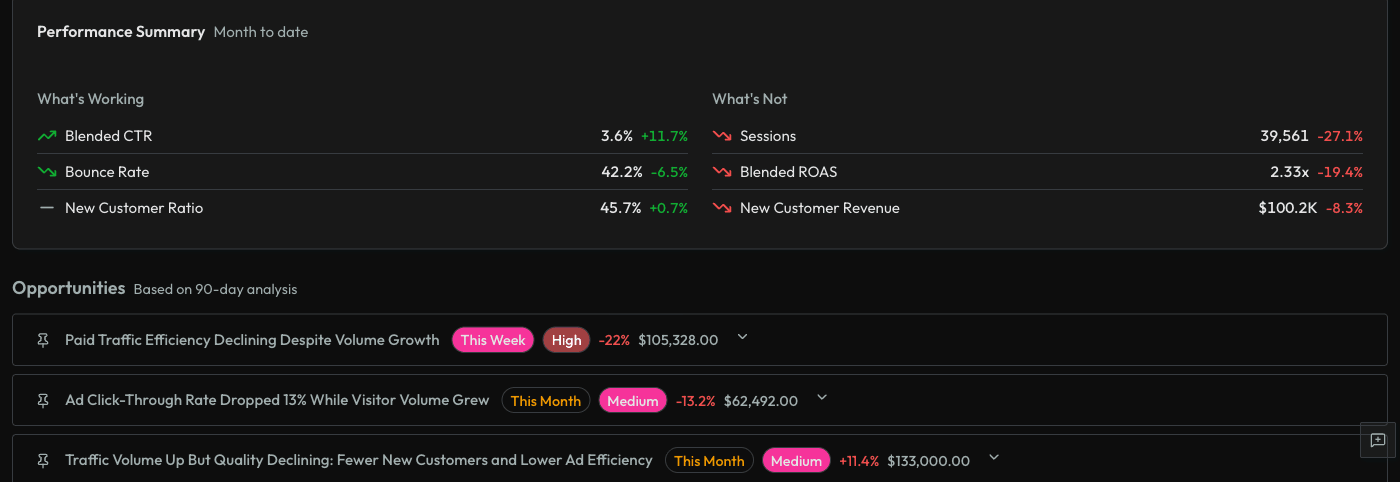The height and width of the screenshot is (482, 1400).
Task: Expand the Paid Traffic Efficiency row chevron
Action: [742, 337]
